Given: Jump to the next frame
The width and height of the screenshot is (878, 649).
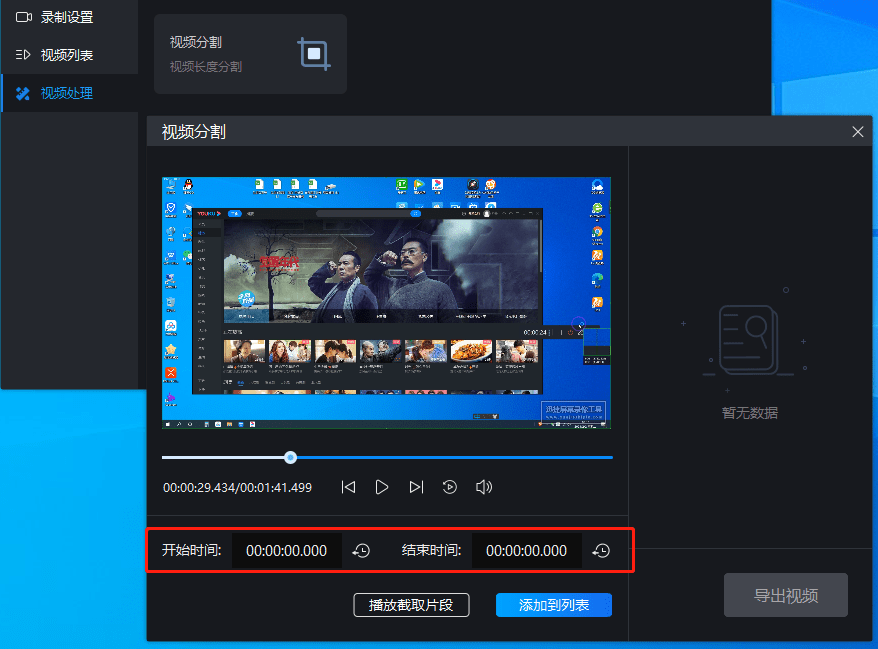Looking at the screenshot, I should (x=416, y=487).
